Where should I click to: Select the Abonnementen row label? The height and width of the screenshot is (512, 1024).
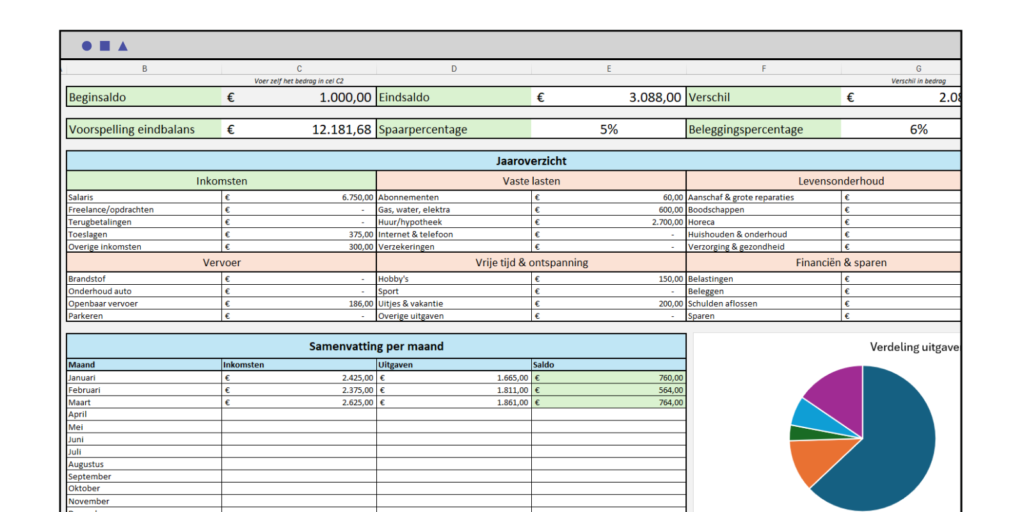click(x=454, y=197)
